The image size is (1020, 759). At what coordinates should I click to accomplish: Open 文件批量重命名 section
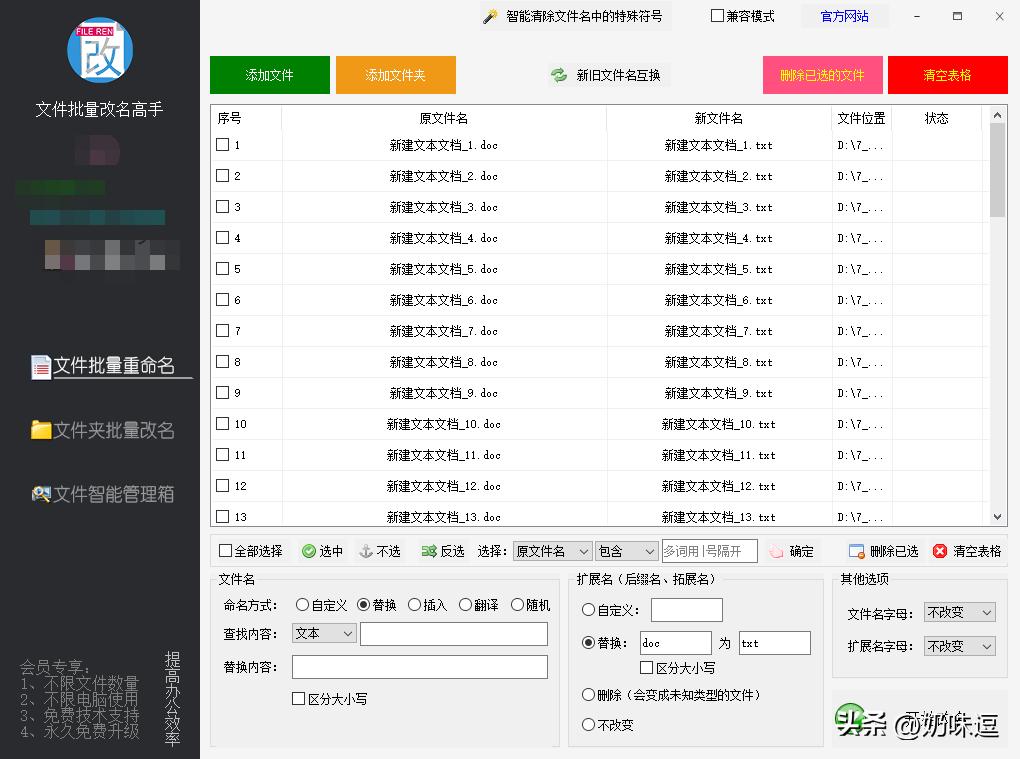[113, 366]
